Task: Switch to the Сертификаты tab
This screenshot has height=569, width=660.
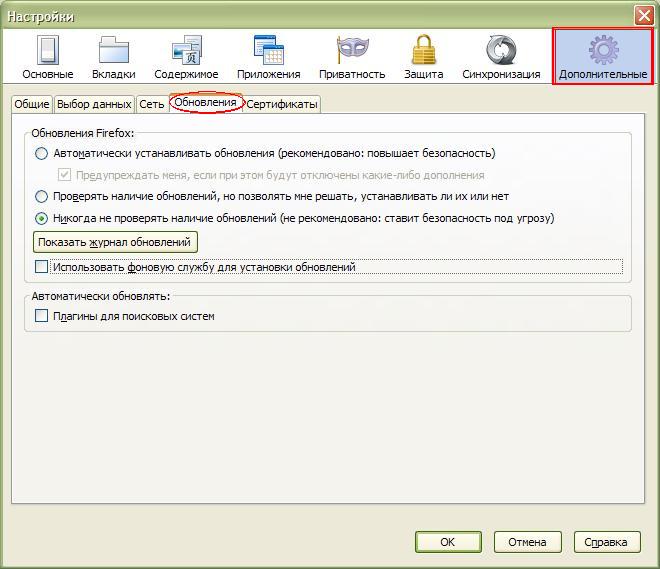Action: pyautogui.click(x=282, y=104)
